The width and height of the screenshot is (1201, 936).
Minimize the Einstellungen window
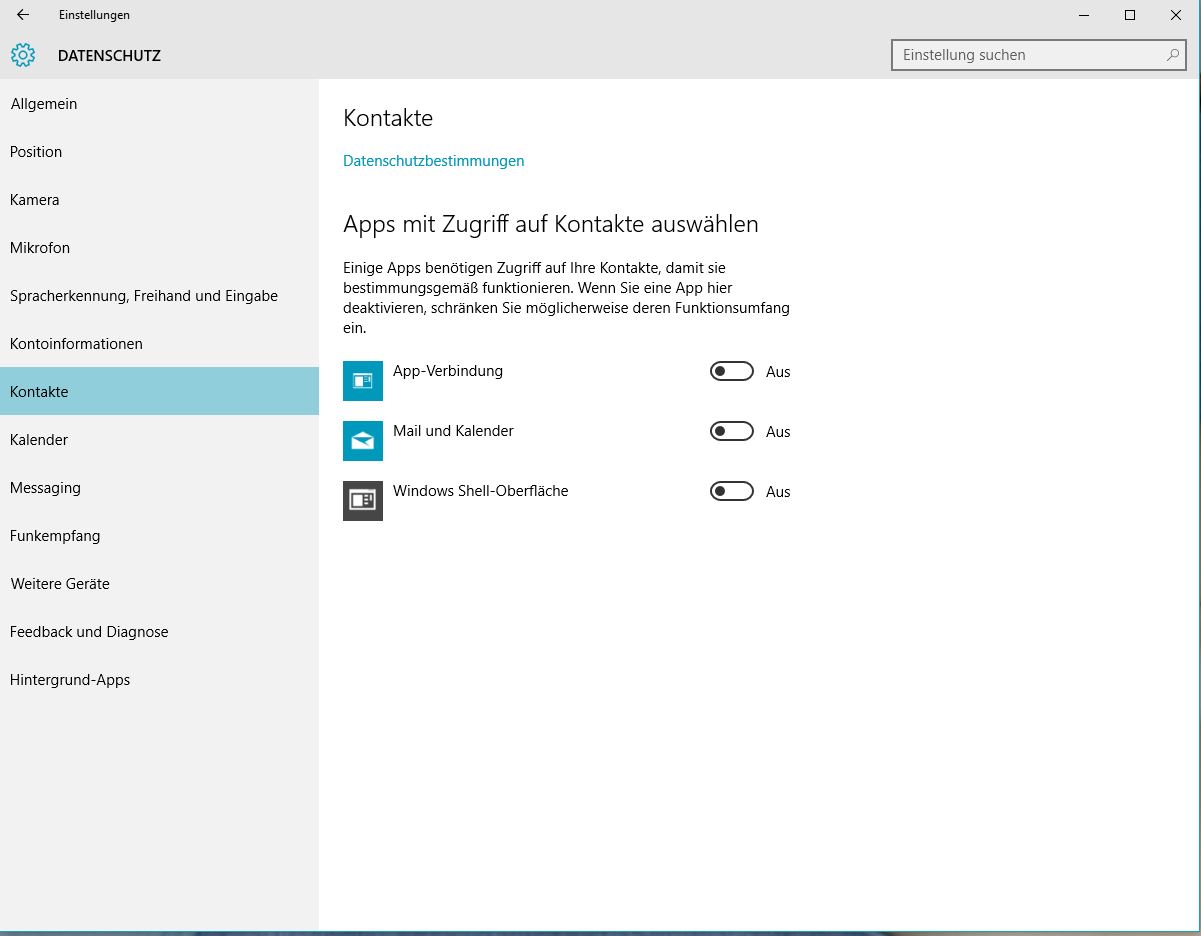(x=1084, y=15)
